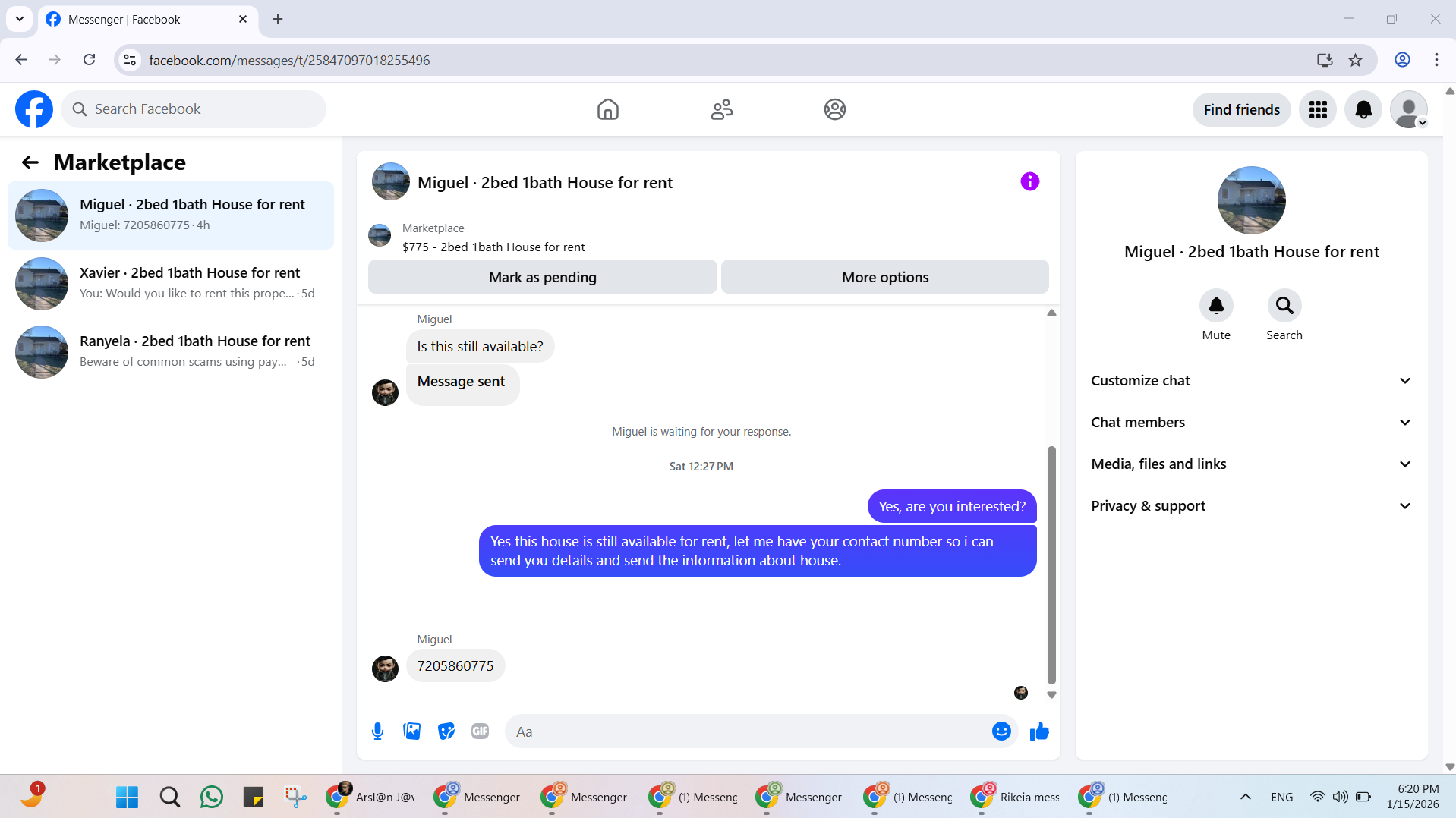Click the chat scroll up arrow
The image size is (1456, 818).
[x=1051, y=313]
